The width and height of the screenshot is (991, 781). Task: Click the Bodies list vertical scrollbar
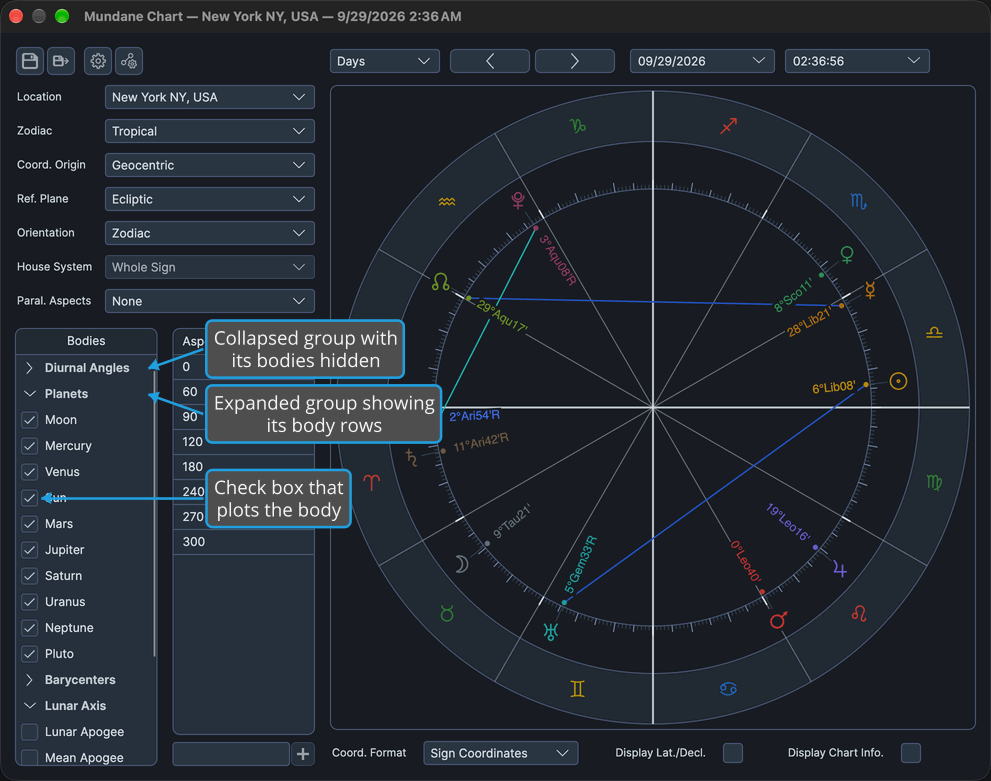(154, 512)
